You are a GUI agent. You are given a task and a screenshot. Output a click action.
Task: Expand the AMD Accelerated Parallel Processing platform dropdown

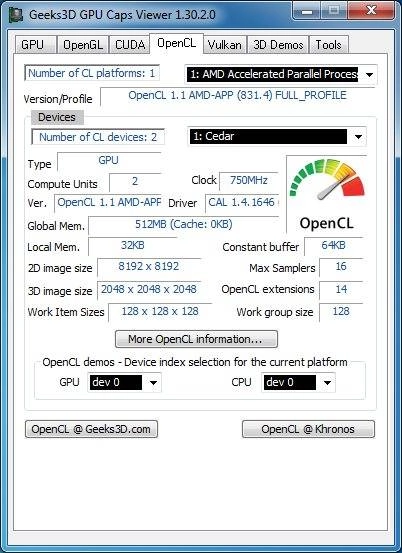pyautogui.click(x=281, y=74)
